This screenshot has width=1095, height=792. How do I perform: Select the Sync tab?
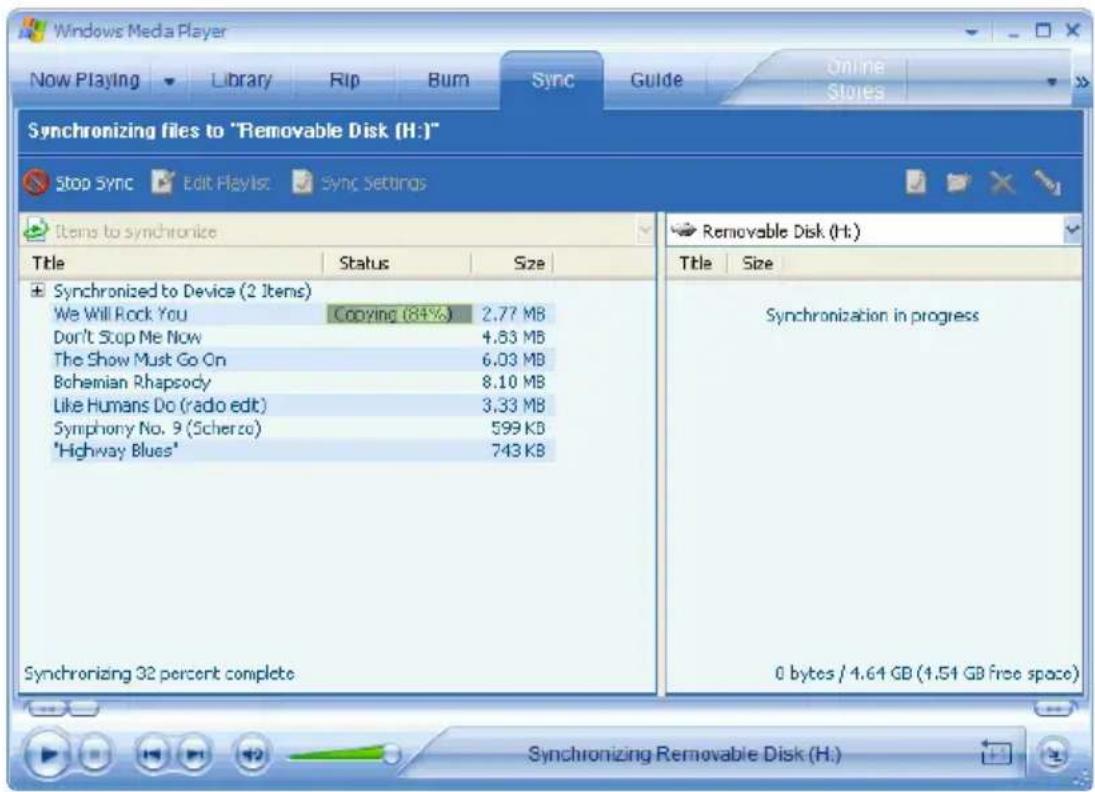coord(552,80)
